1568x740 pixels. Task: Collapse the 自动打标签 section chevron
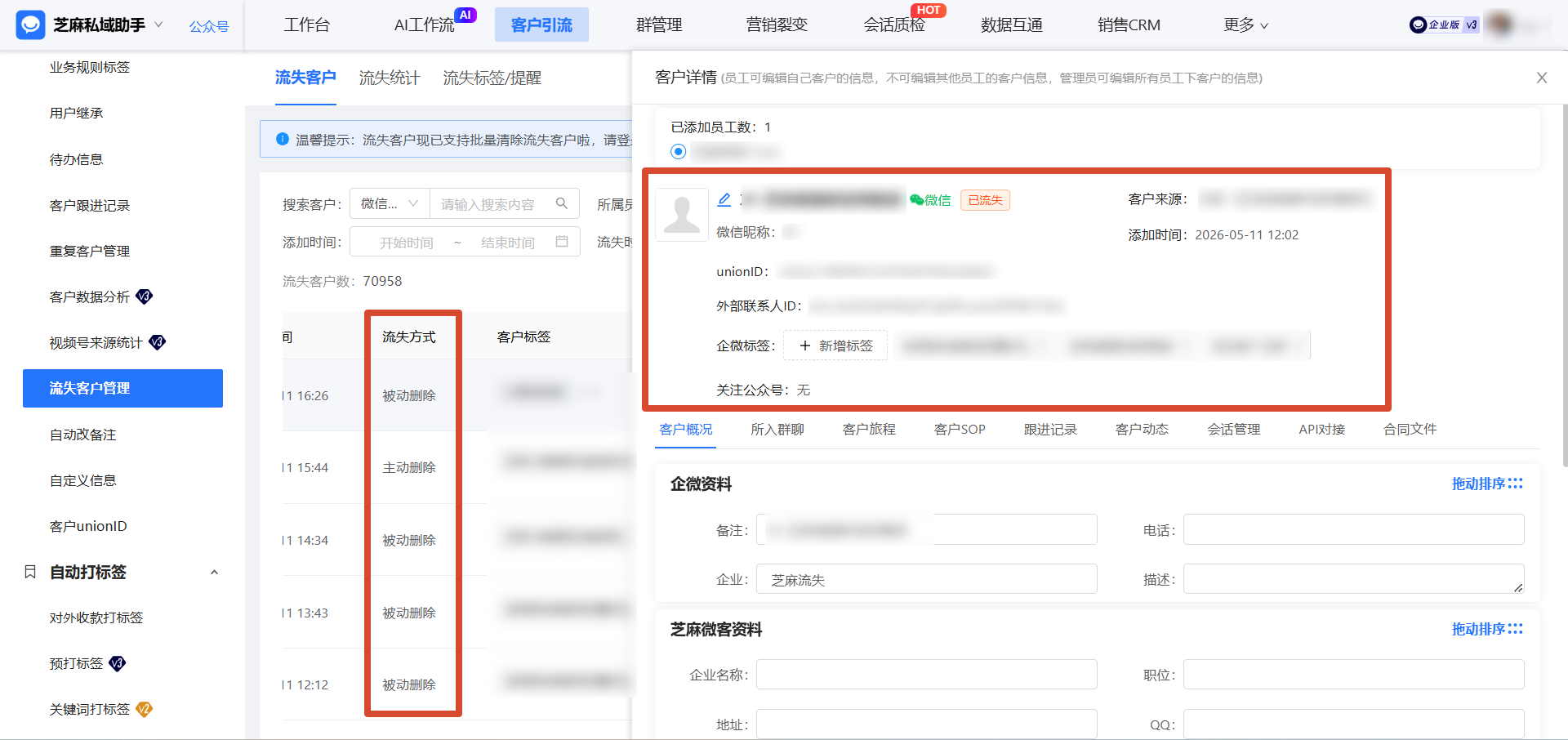(x=214, y=572)
